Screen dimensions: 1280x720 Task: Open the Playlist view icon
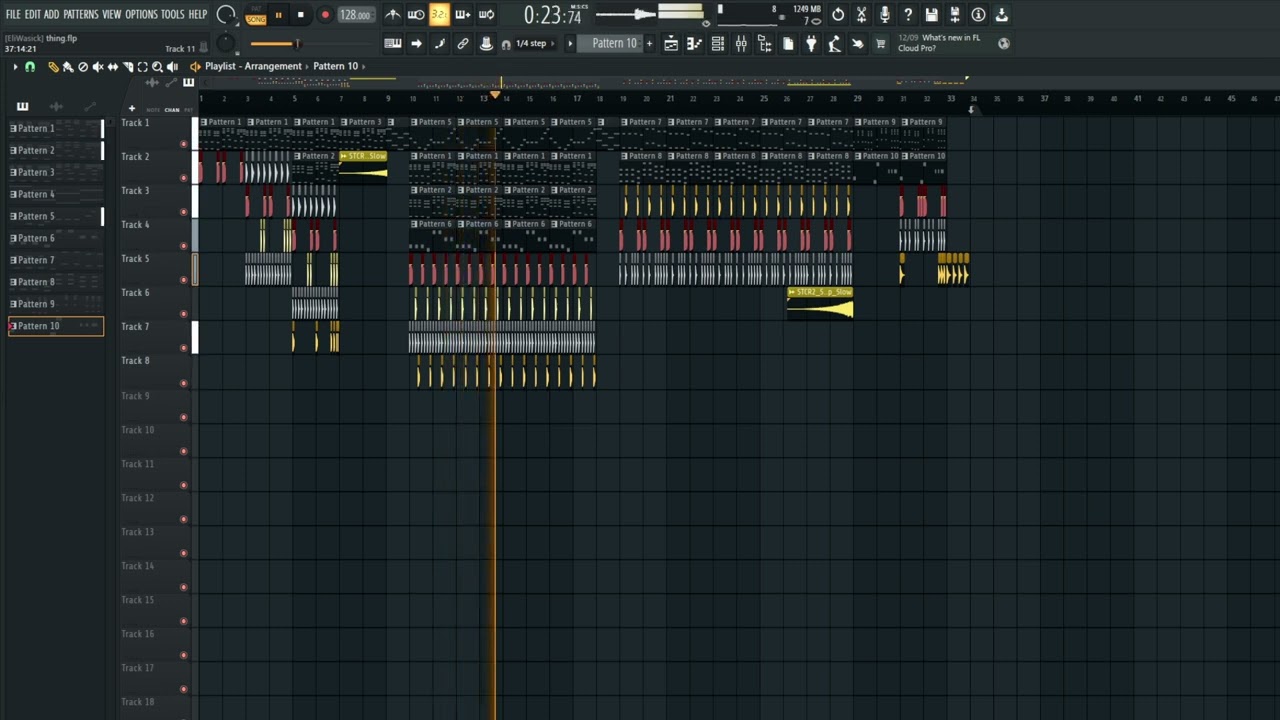click(671, 44)
